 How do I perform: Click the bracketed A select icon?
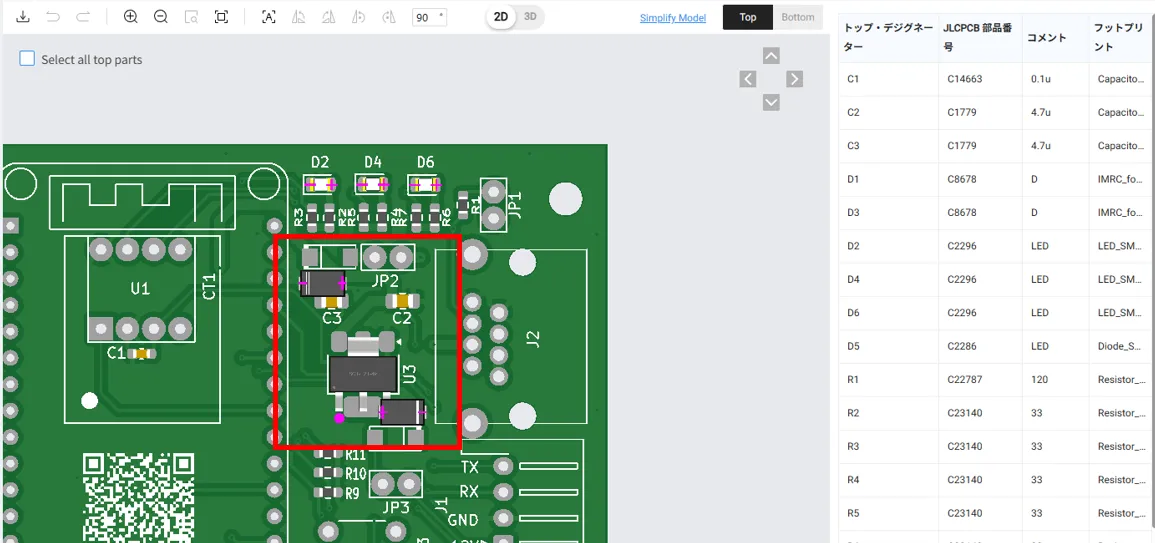268,17
